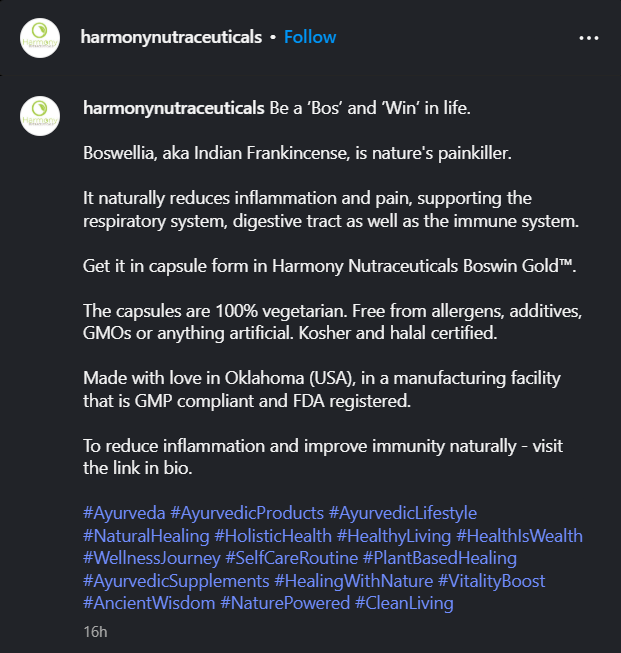Viewport: 621px width, 653px height.
Task: Click the #HealthyLiving hashtag
Action: [x=393, y=536]
